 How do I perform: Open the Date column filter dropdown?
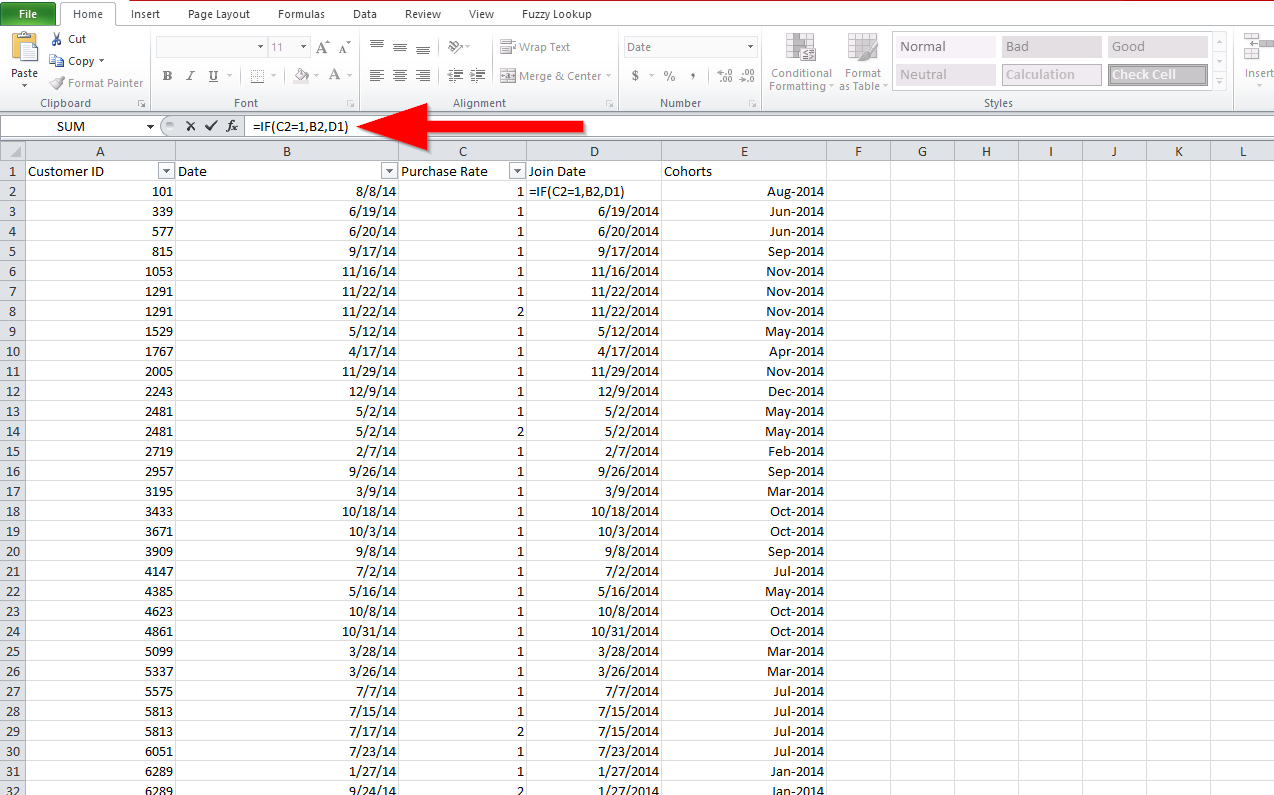389,171
